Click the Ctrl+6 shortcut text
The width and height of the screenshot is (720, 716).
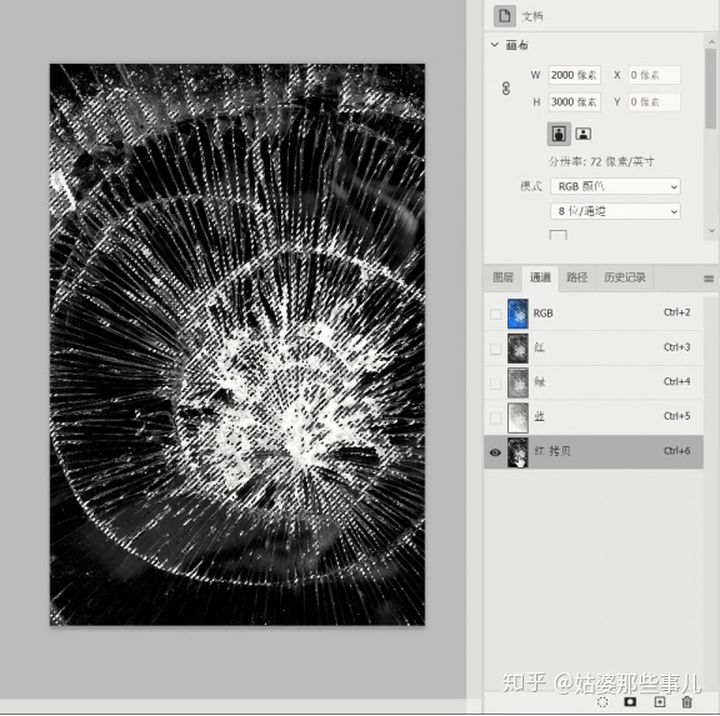(677, 451)
